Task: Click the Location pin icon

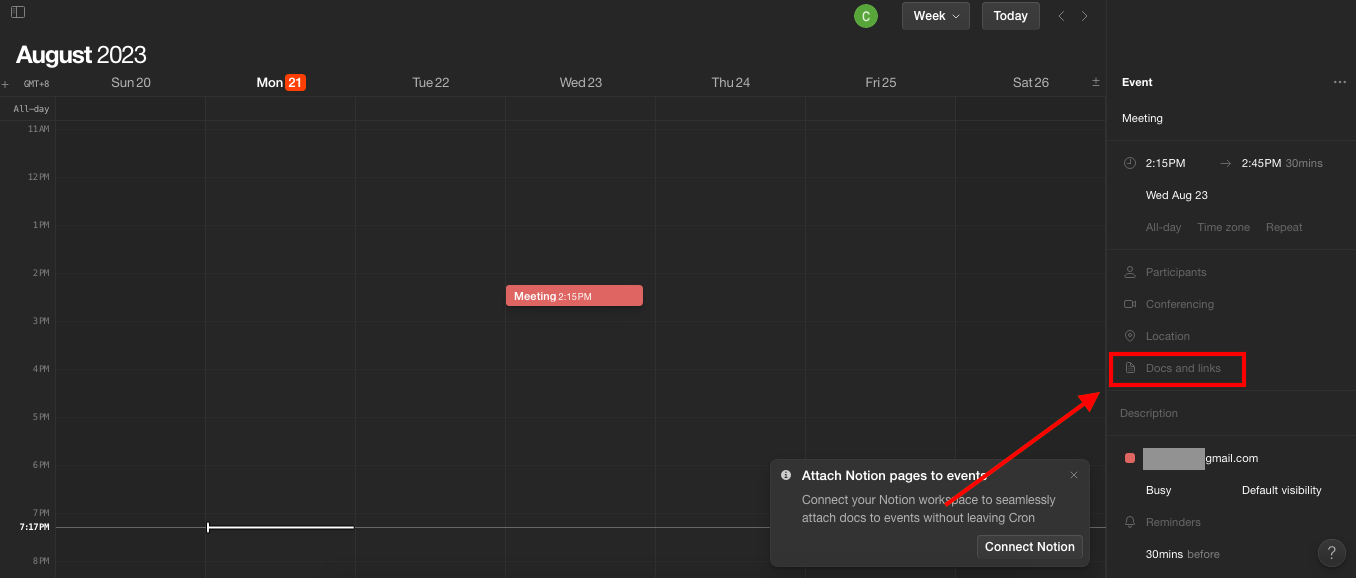Action: pos(1130,336)
